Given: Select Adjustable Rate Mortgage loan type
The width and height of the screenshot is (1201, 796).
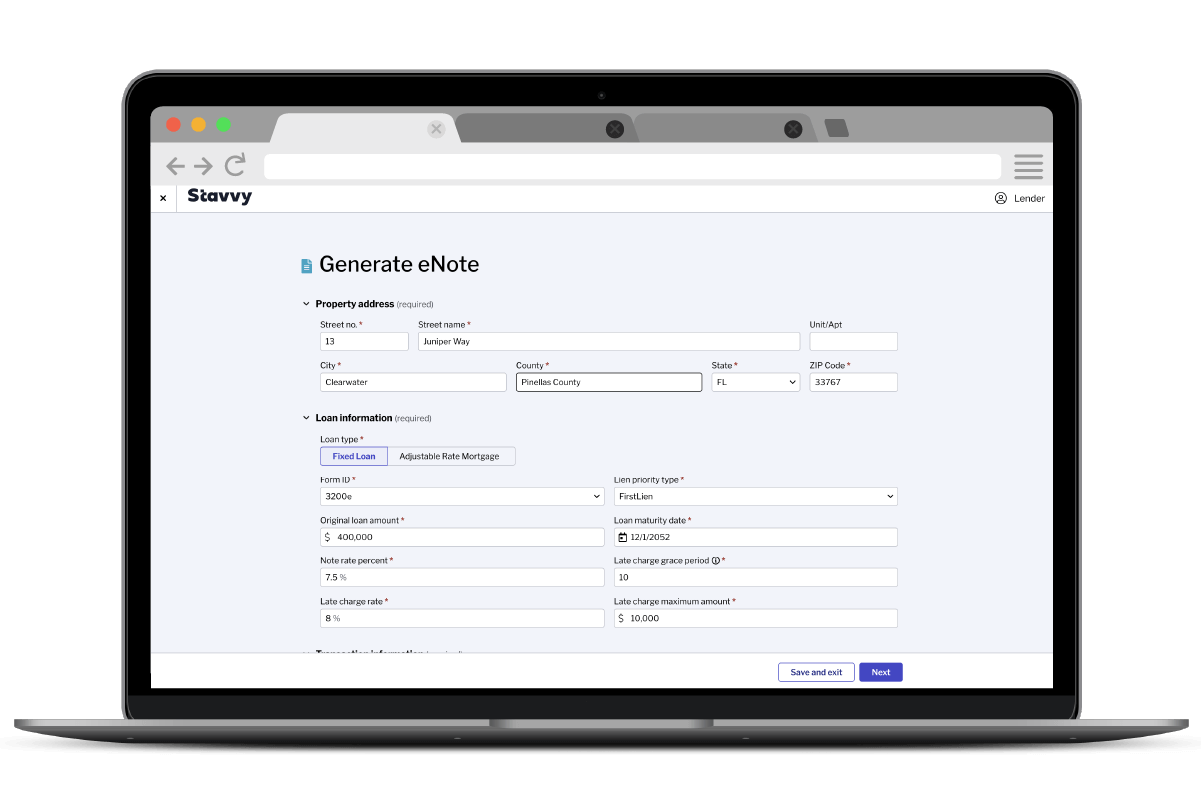Looking at the screenshot, I should pos(451,456).
